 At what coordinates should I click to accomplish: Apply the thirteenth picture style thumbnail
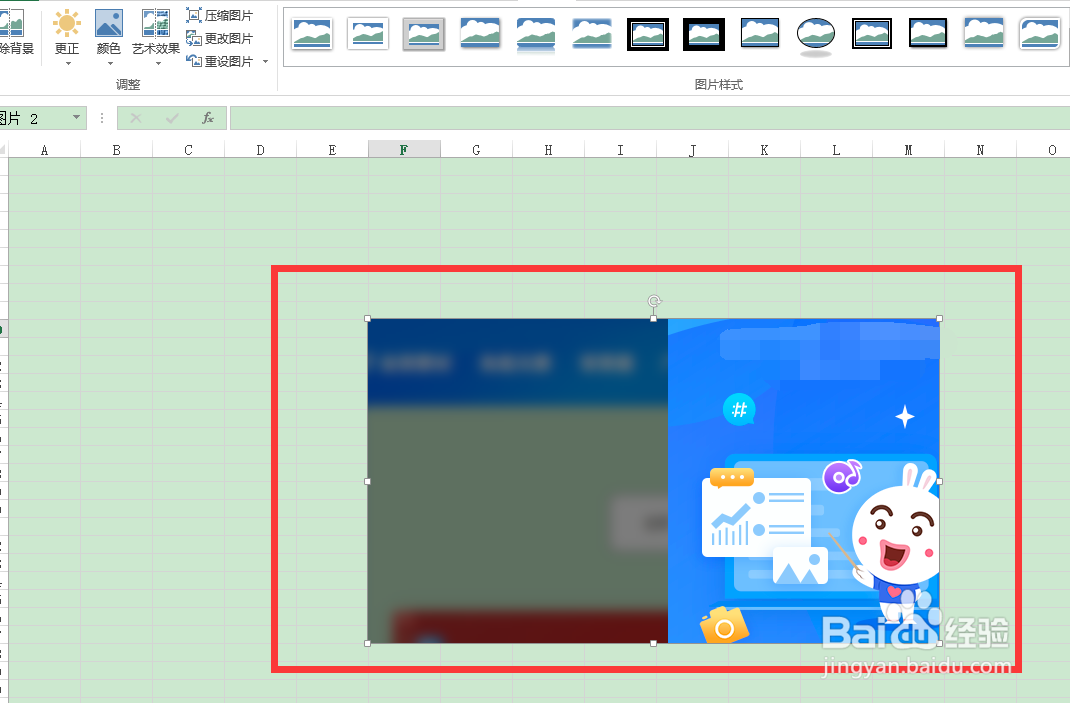983,33
